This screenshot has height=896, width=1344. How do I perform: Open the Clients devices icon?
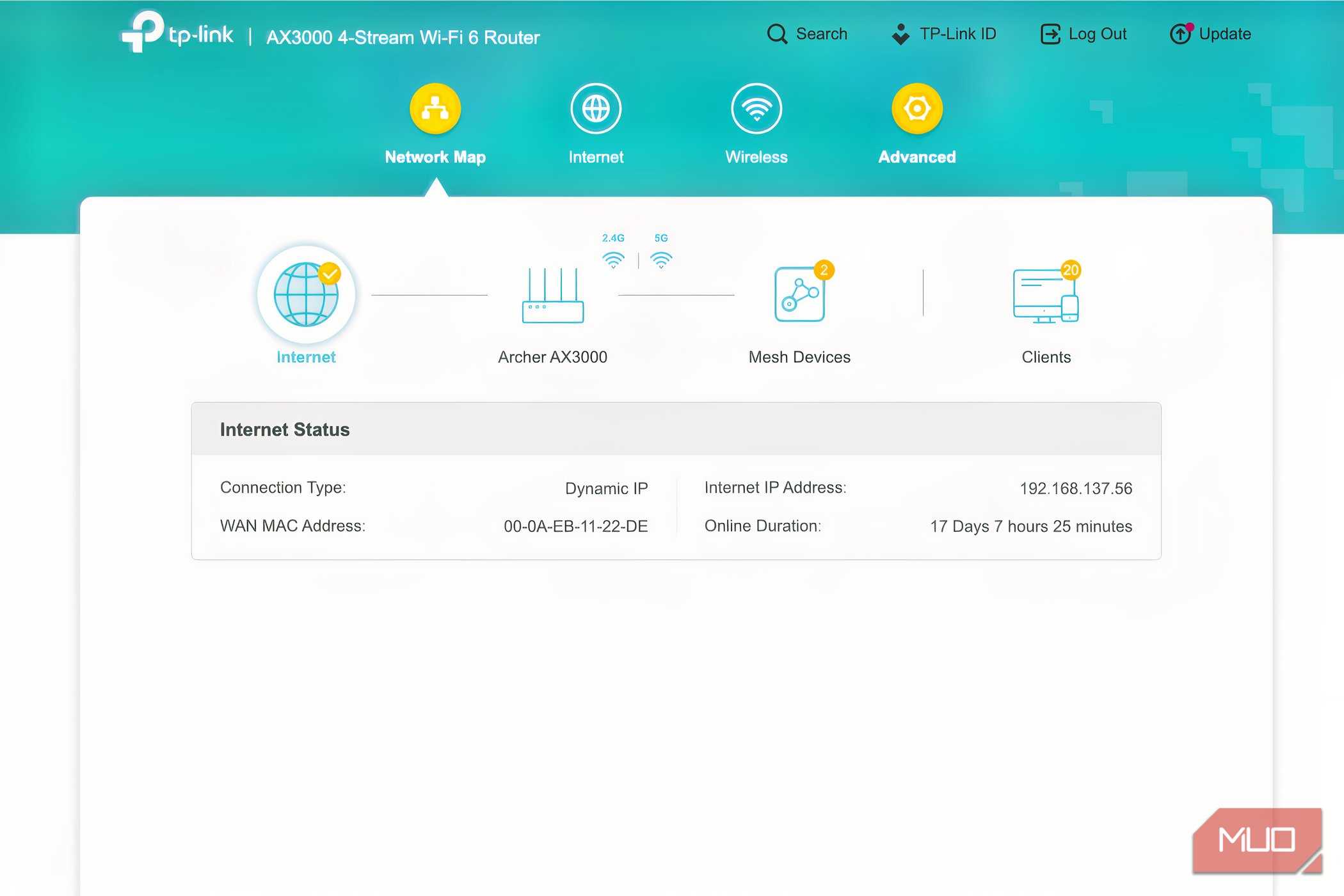pos(1046,296)
